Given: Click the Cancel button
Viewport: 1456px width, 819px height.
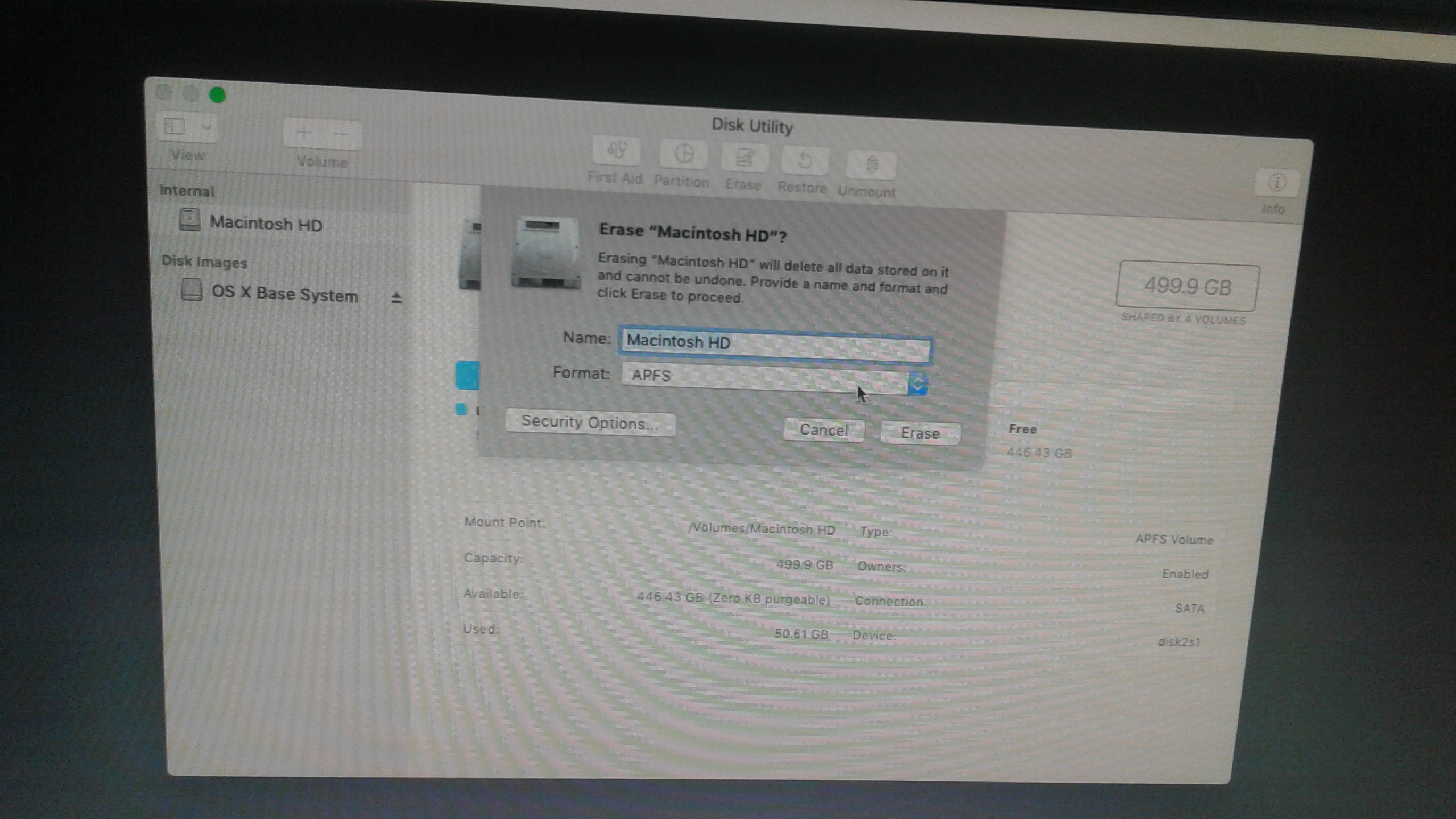Looking at the screenshot, I should 823,431.
